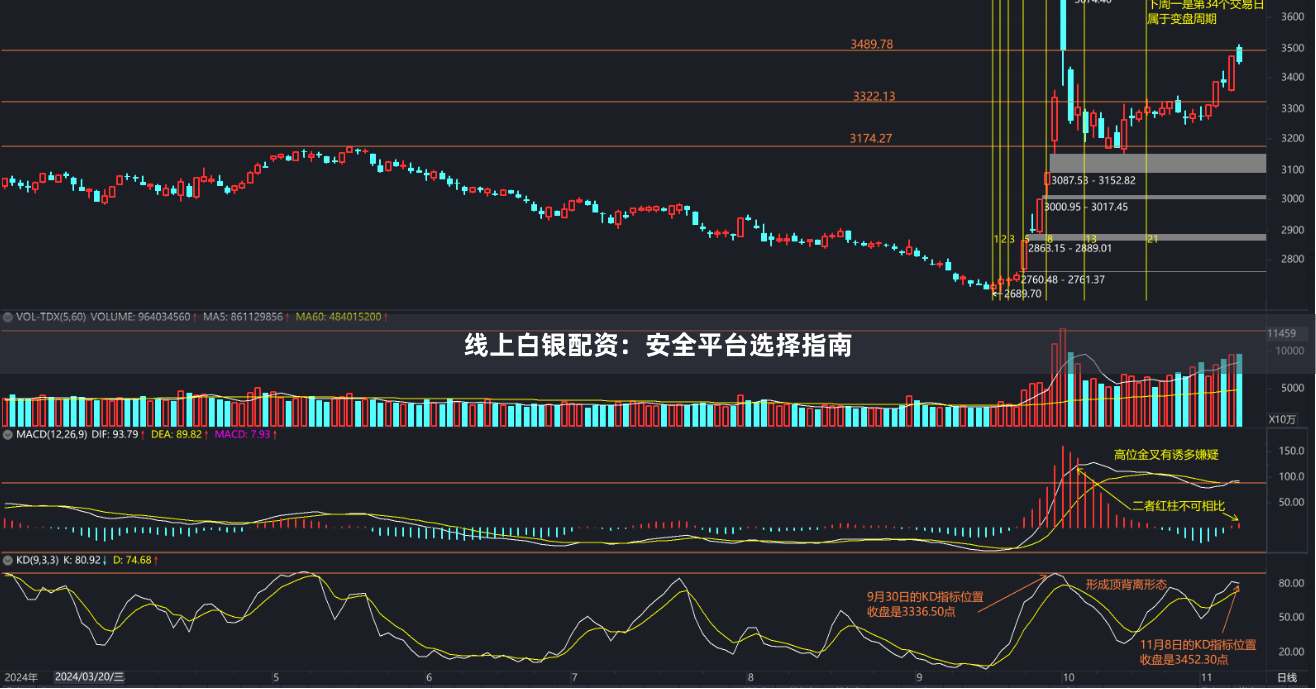Click the KD(9,3,3) indicator name
The height and width of the screenshot is (689, 1316).
[36, 560]
